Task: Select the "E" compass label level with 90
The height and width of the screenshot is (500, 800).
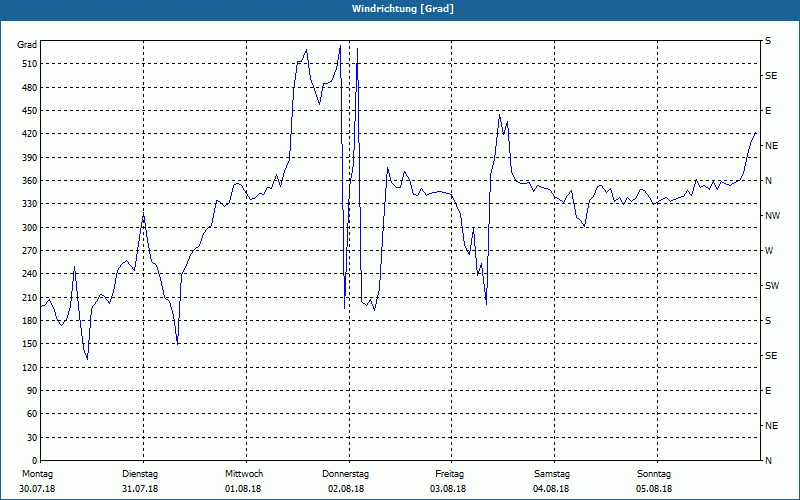Action: (x=768, y=391)
